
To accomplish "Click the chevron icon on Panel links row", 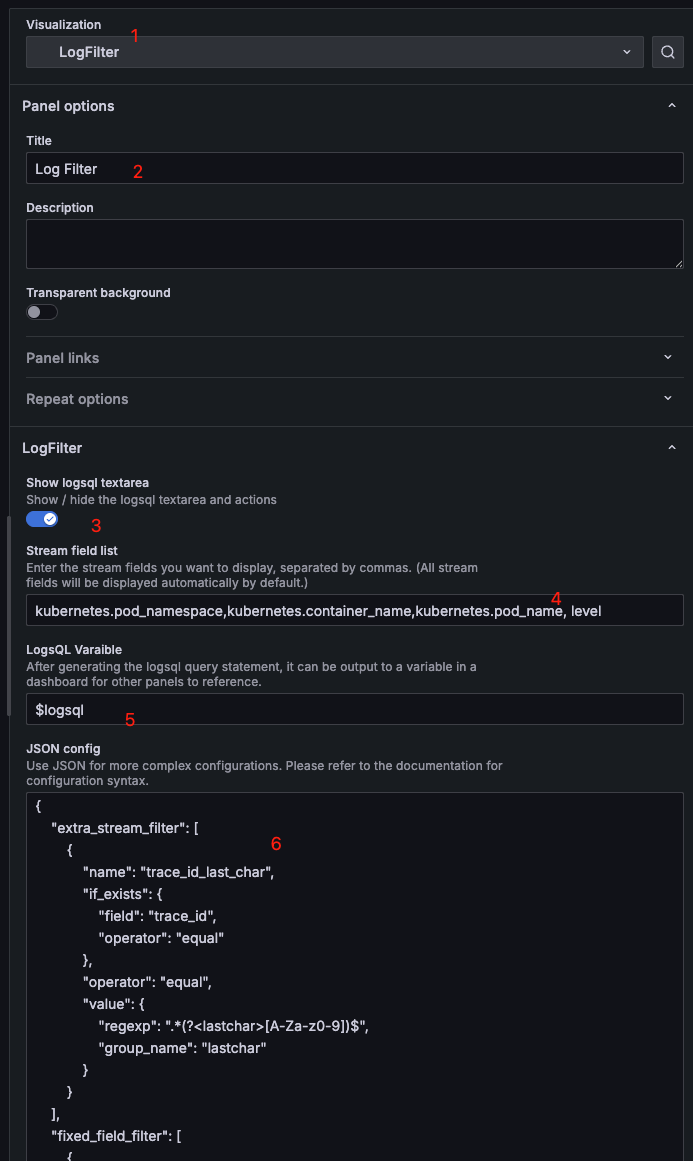I will (x=668, y=357).
